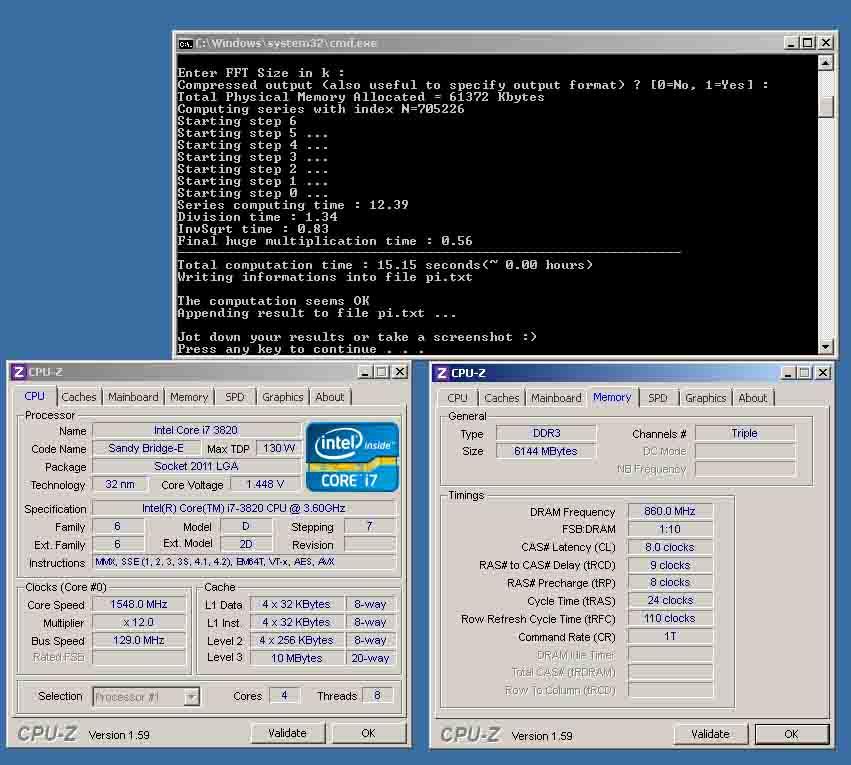Click the Intel Core i7 logo badge
Viewport: 851px width, 765px height.
[352, 457]
